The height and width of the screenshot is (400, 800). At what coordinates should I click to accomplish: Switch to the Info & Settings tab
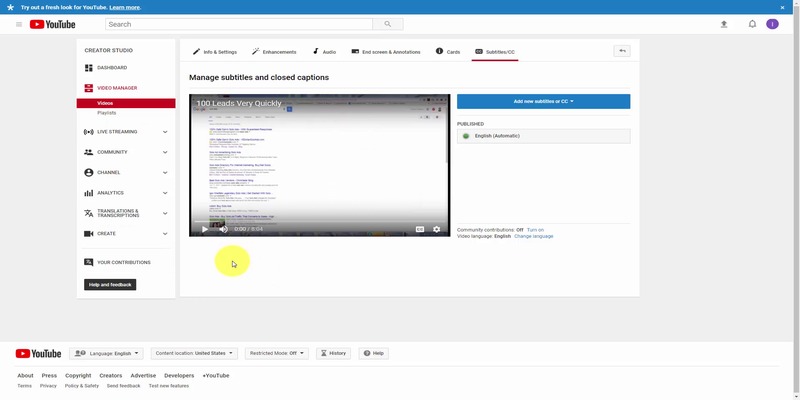click(x=215, y=51)
